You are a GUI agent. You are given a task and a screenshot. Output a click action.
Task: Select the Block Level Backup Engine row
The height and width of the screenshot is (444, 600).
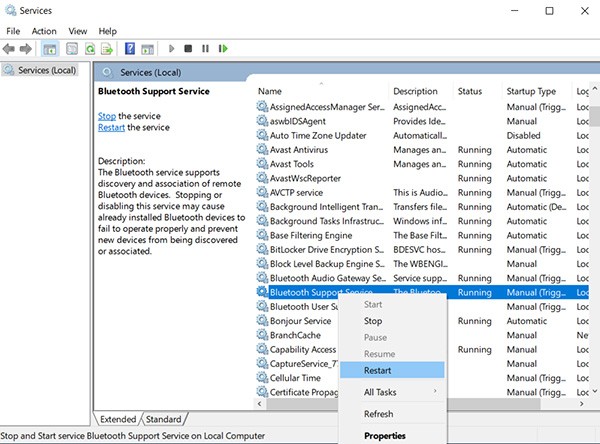(x=422, y=264)
